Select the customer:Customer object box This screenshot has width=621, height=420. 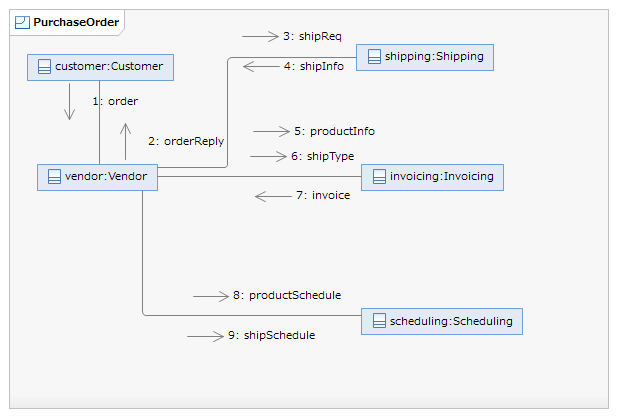coord(101,67)
